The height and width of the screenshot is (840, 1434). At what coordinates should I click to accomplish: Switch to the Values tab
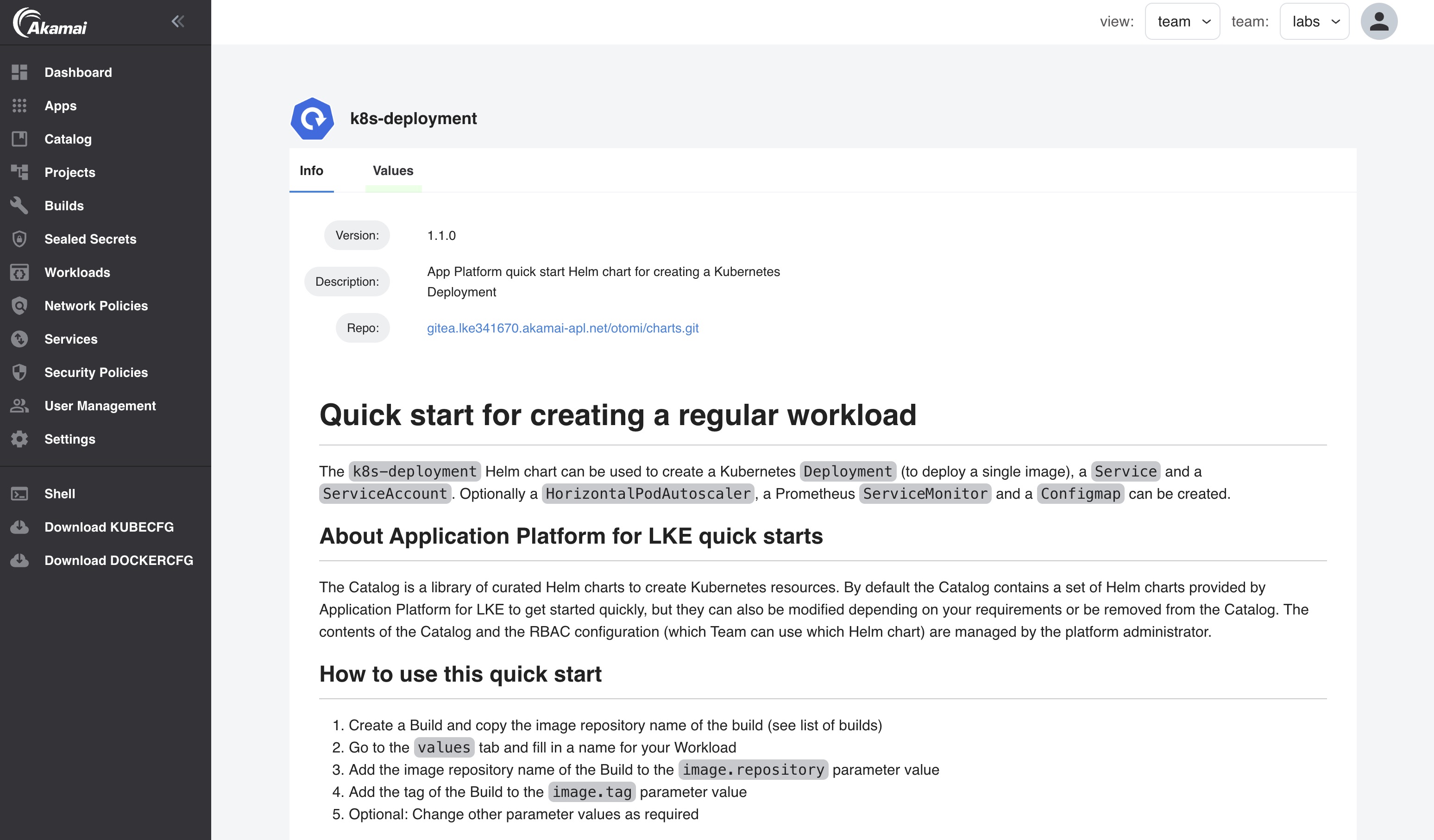tap(393, 170)
